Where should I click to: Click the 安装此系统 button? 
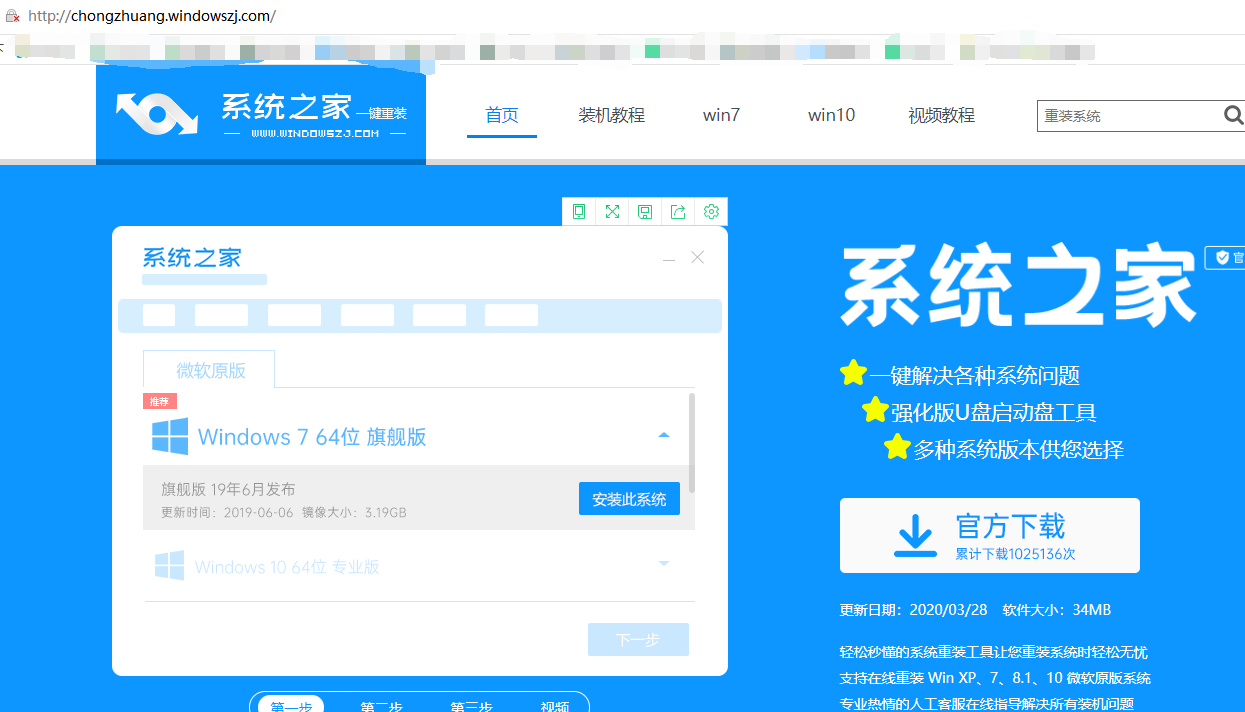pyautogui.click(x=629, y=498)
